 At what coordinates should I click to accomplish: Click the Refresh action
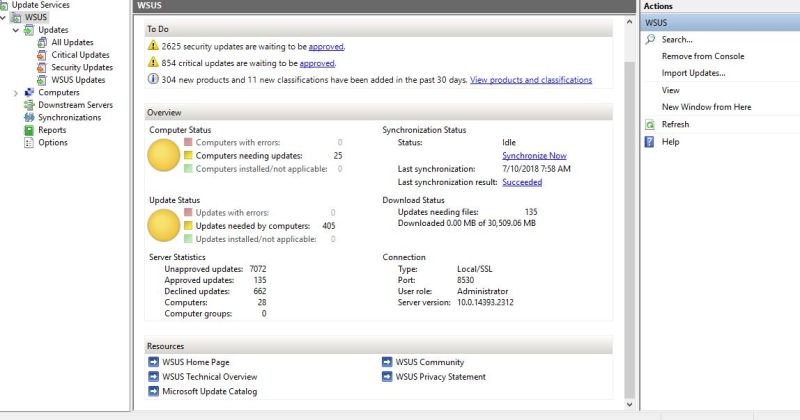[675, 125]
